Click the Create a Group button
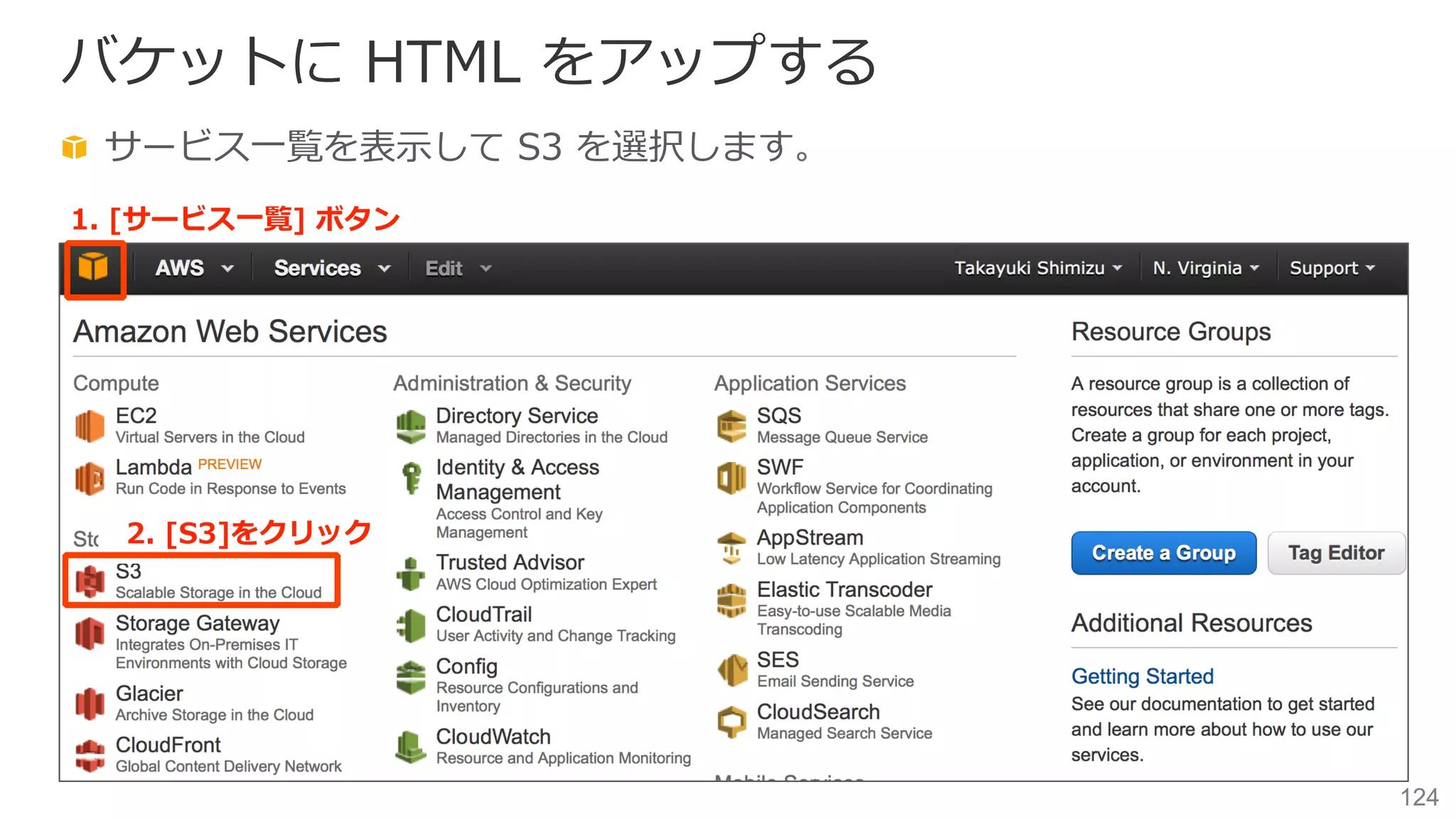Image resolution: width=1456 pixels, height=819 pixels. (x=1164, y=552)
